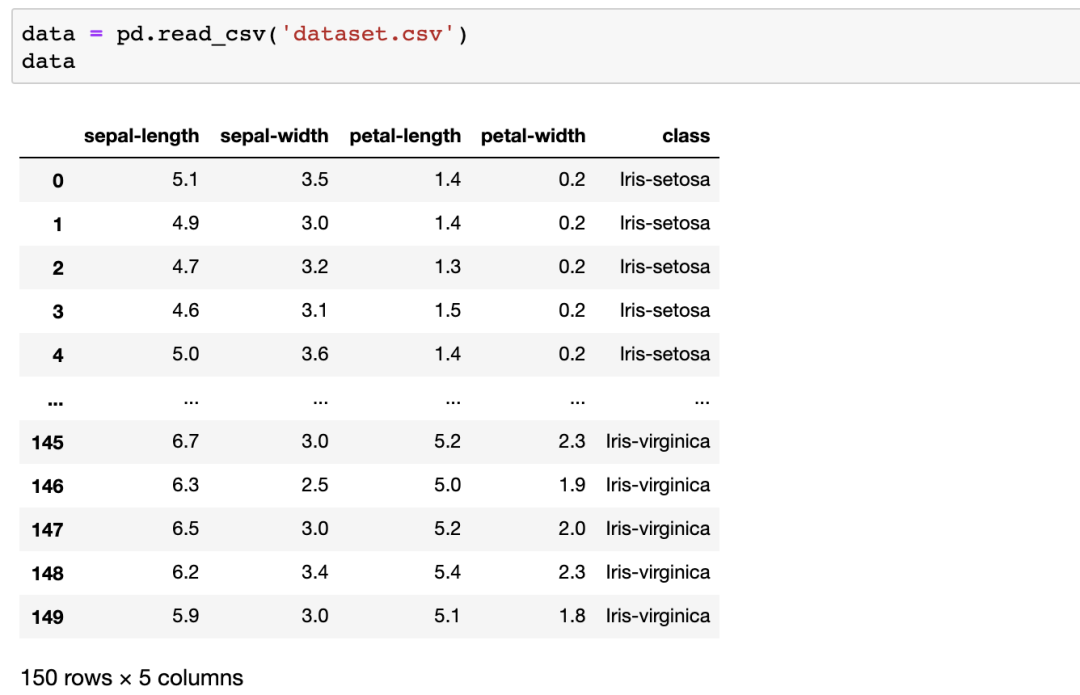Click row index 149 label
1080x695 pixels.
tap(48, 616)
